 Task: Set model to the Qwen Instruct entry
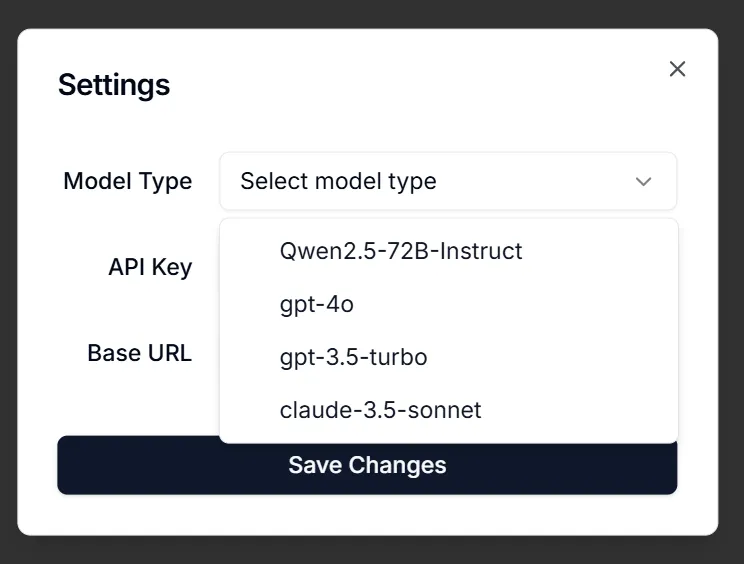[449, 251]
